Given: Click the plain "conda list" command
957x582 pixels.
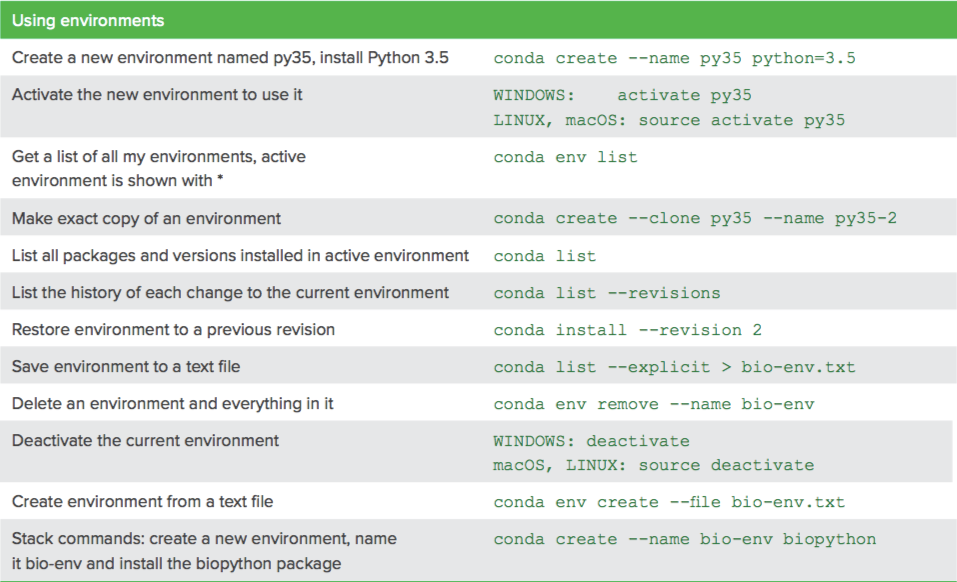Looking at the screenshot, I should pos(544,256).
